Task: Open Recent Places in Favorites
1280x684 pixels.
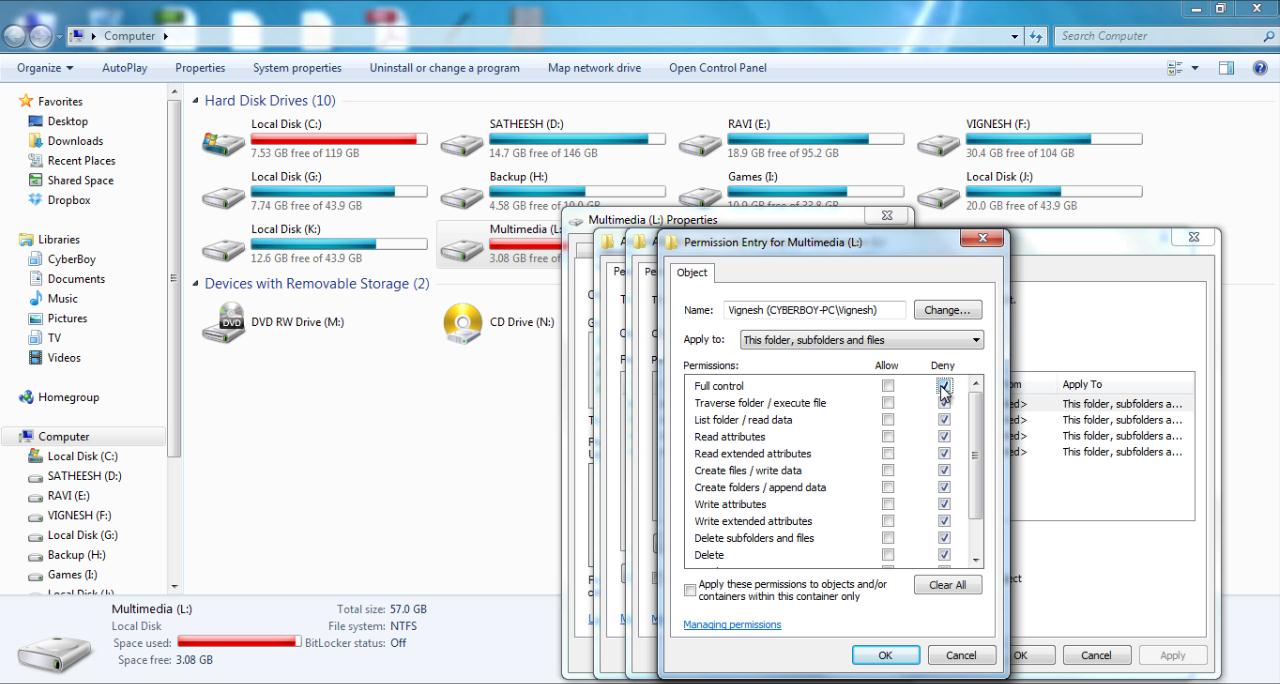Action: (81, 160)
